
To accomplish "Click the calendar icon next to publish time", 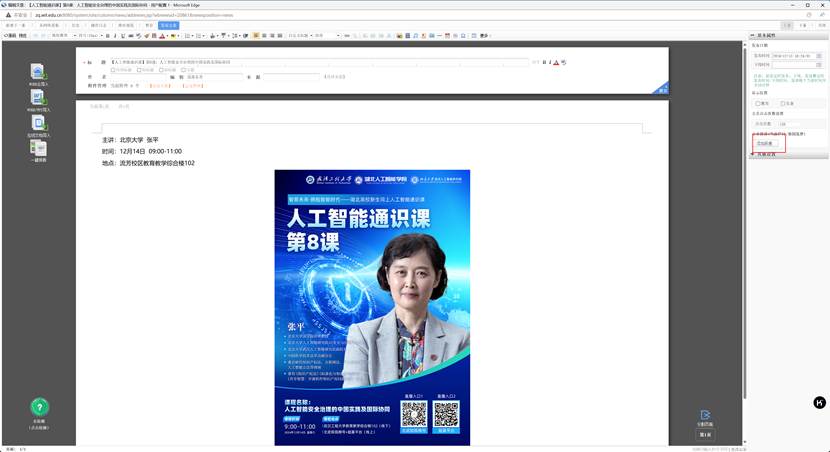I will click(x=819, y=56).
